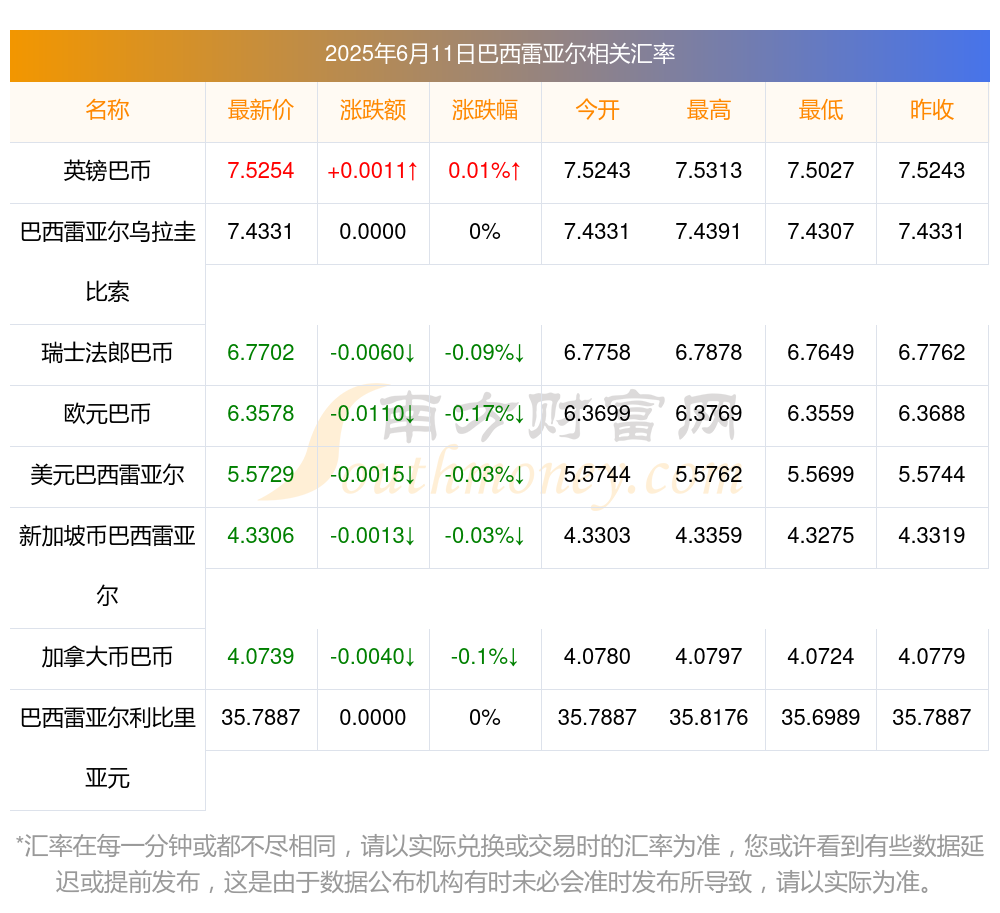The width and height of the screenshot is (1000, 913).
Task: Click latest price 5.5729
Action: pyautogui.click(x=261, y=475)
